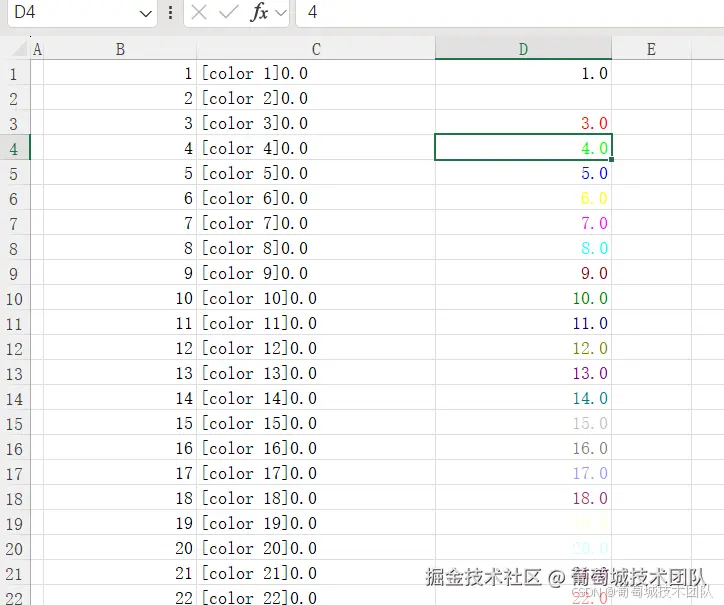The width and height of the screenshot is (724, 605).
Task: Select row 4 header
Action: pyautogui.click(x=15, y=148)
